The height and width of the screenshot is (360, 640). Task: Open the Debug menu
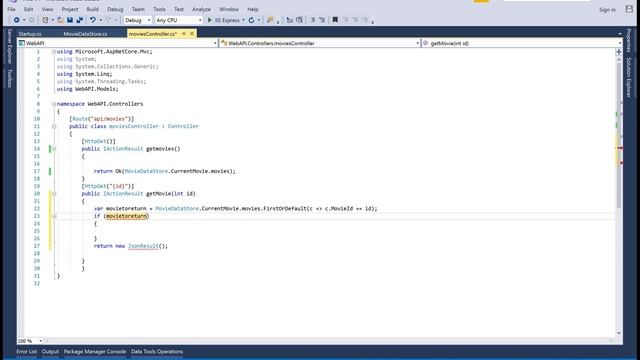coord(115,9)
